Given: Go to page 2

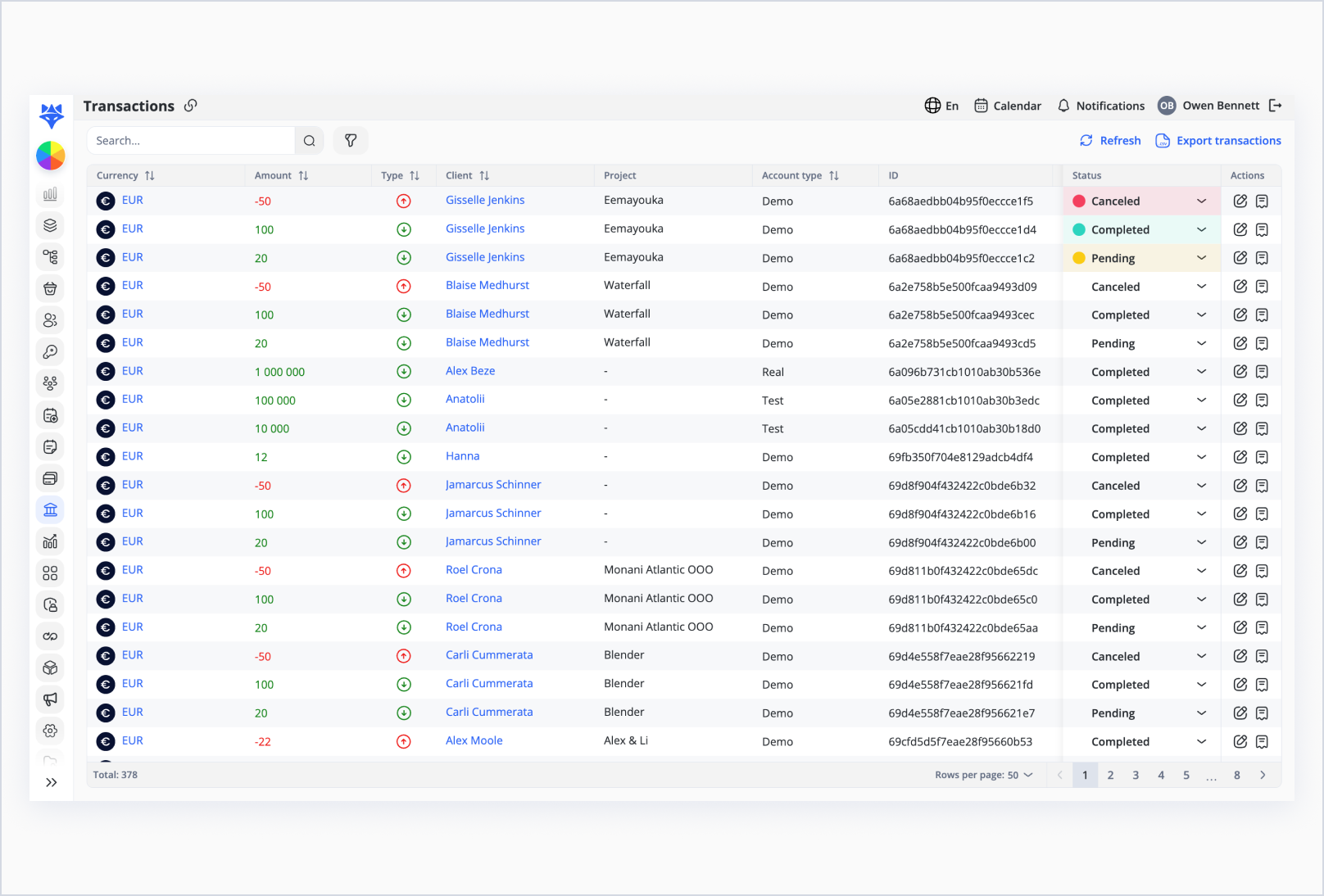Looking at the screenshot, I should click(x=1110, y=775).
